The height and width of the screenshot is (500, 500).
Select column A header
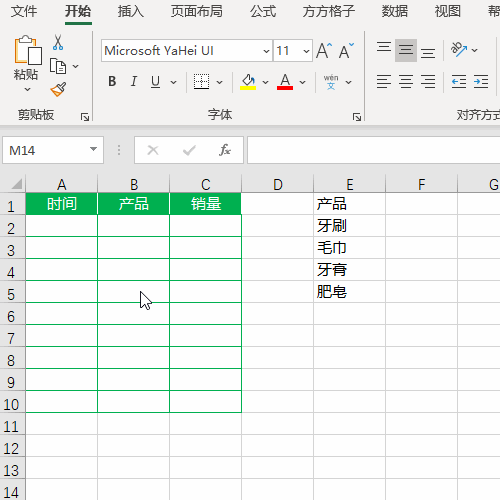62,184
